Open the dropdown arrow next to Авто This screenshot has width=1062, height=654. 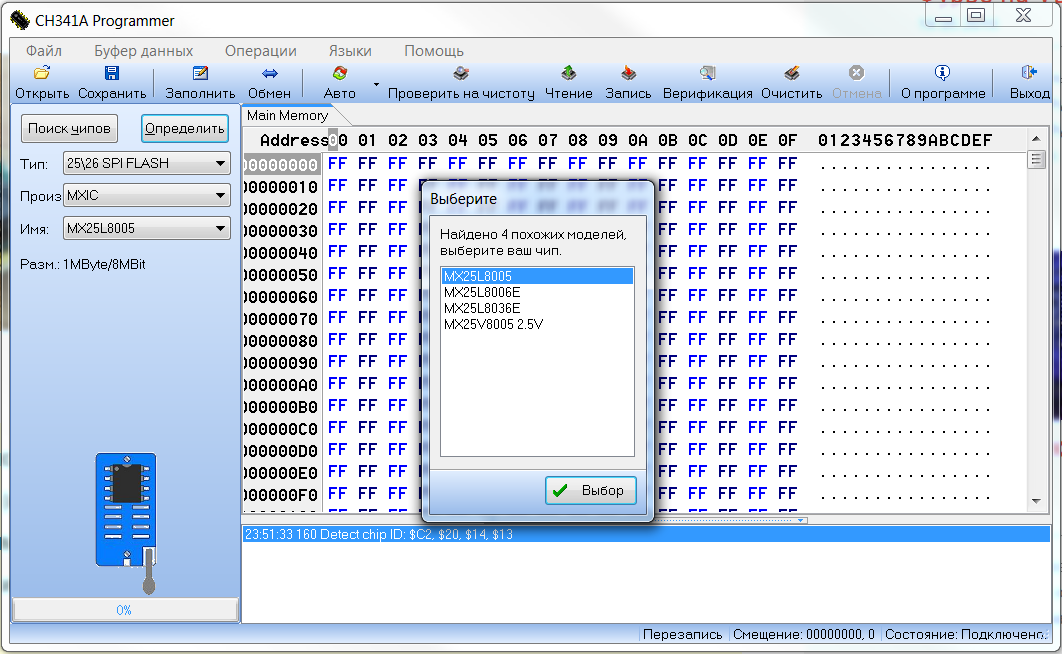pyautogui.click(x=377, y=85)
